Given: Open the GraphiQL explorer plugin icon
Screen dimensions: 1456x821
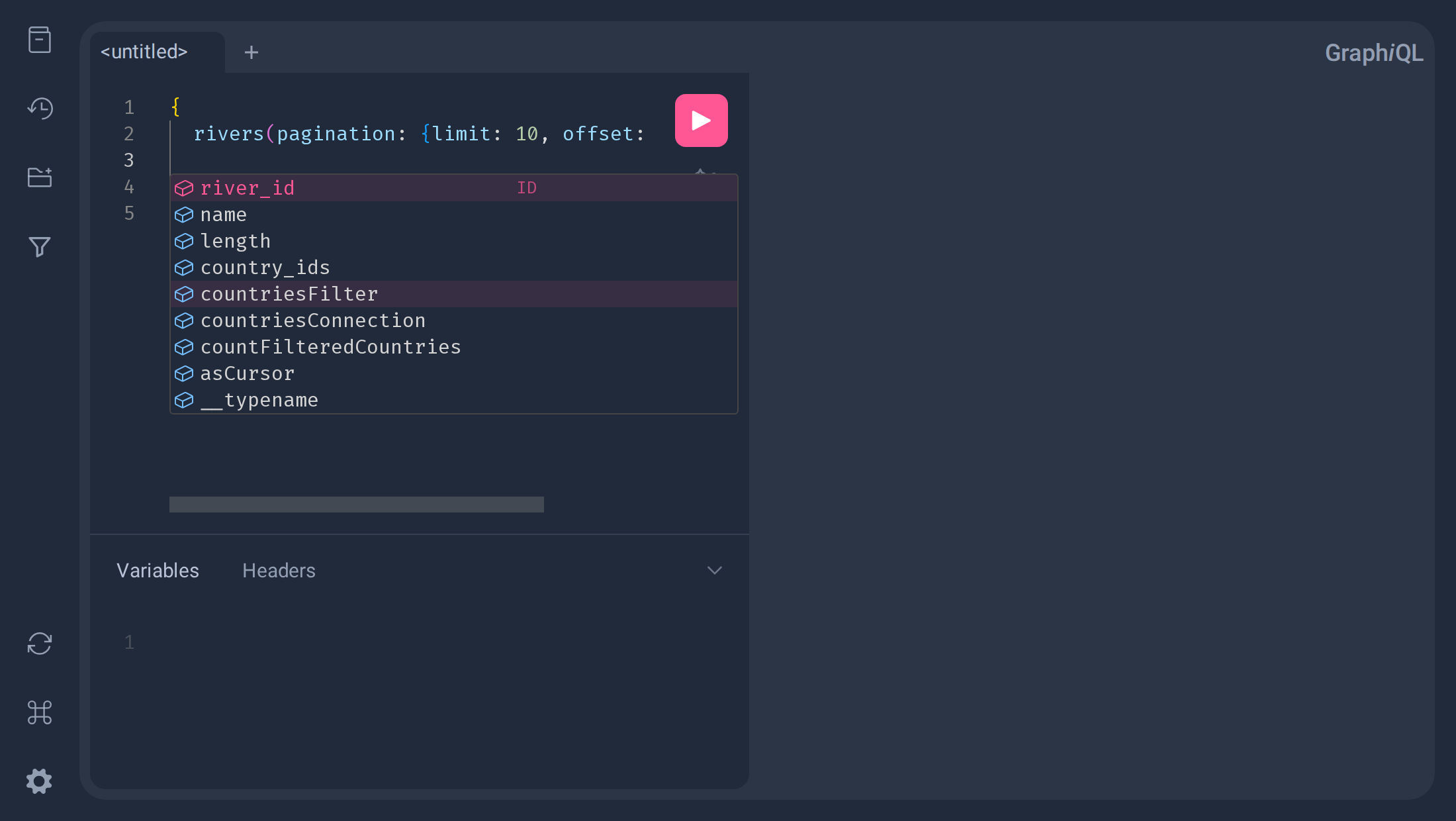Looking at the screenshot, I should (x=40, y=177).
